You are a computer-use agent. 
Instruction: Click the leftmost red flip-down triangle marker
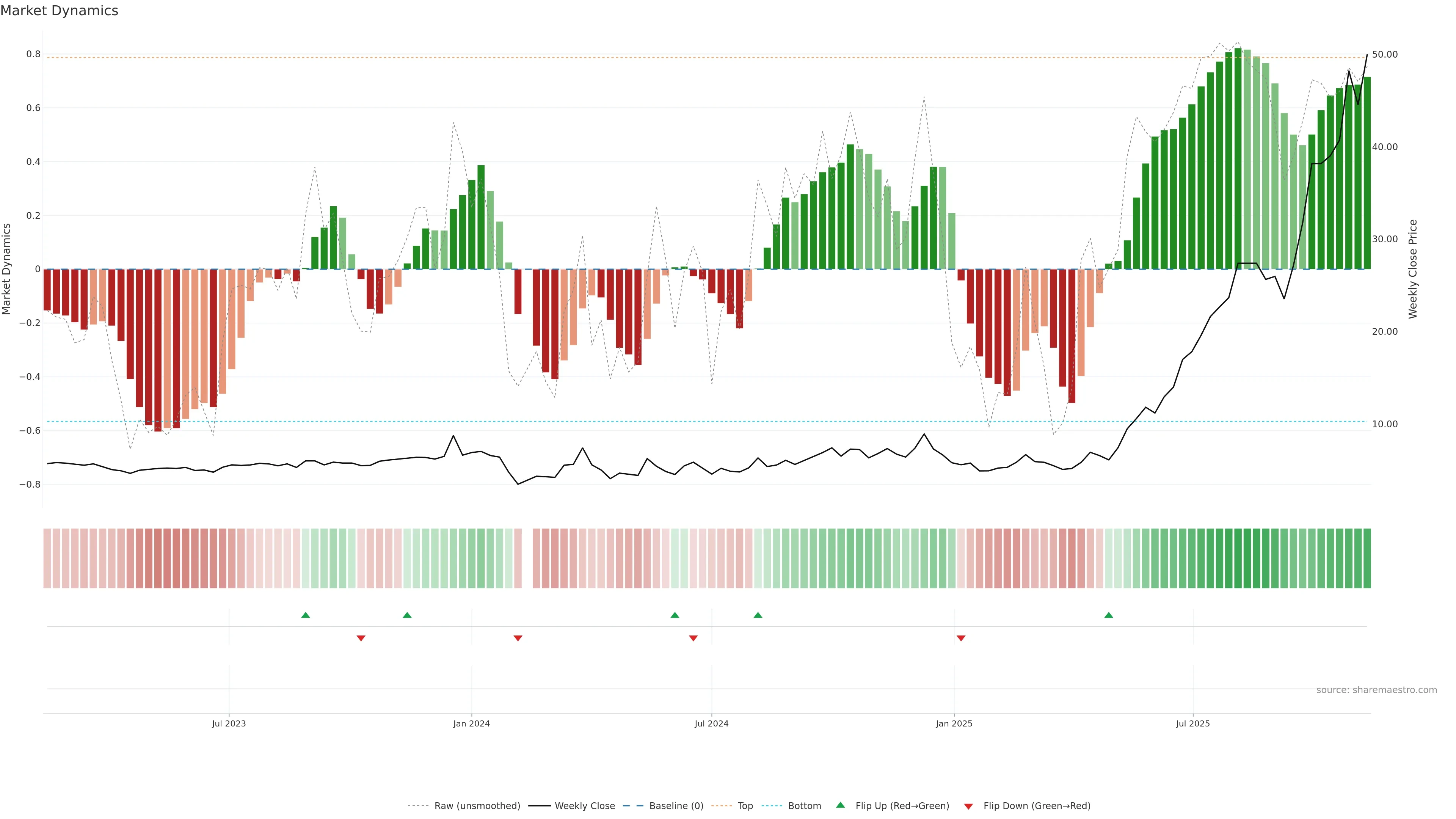361,638
